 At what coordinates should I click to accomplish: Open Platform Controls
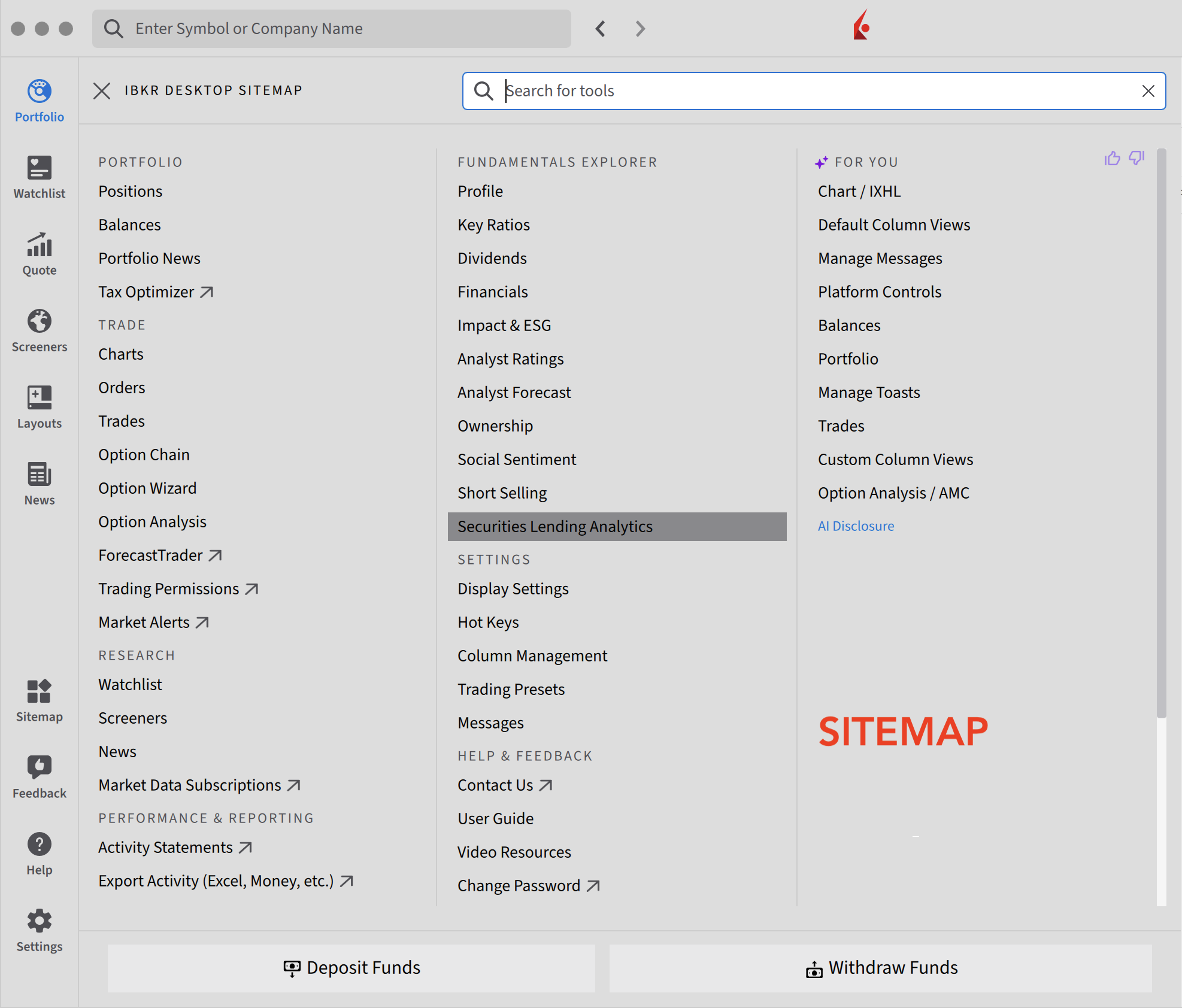click(x=880, y=292)
